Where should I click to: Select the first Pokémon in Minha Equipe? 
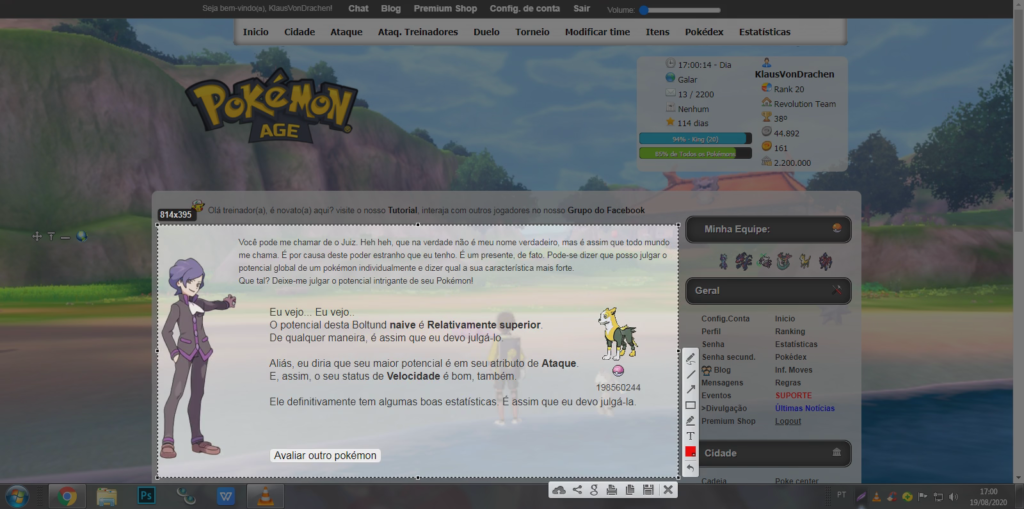click(x=723, y=261)
